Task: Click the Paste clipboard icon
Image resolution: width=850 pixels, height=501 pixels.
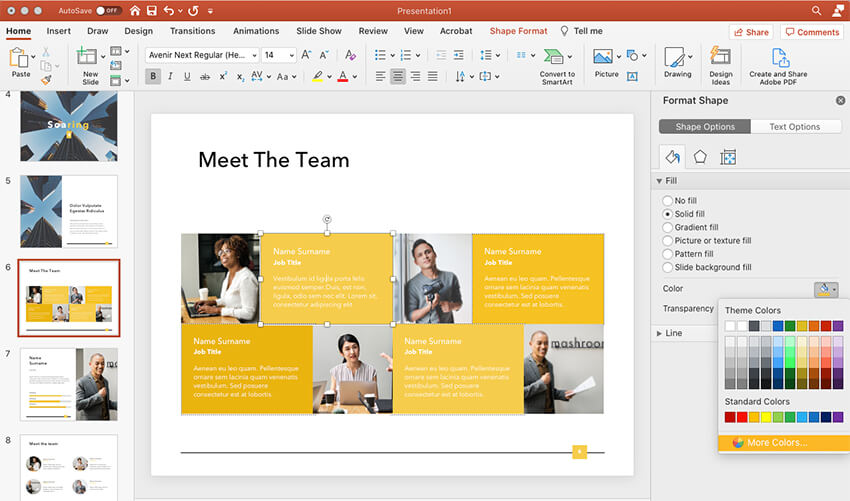Action: [18, 57]
